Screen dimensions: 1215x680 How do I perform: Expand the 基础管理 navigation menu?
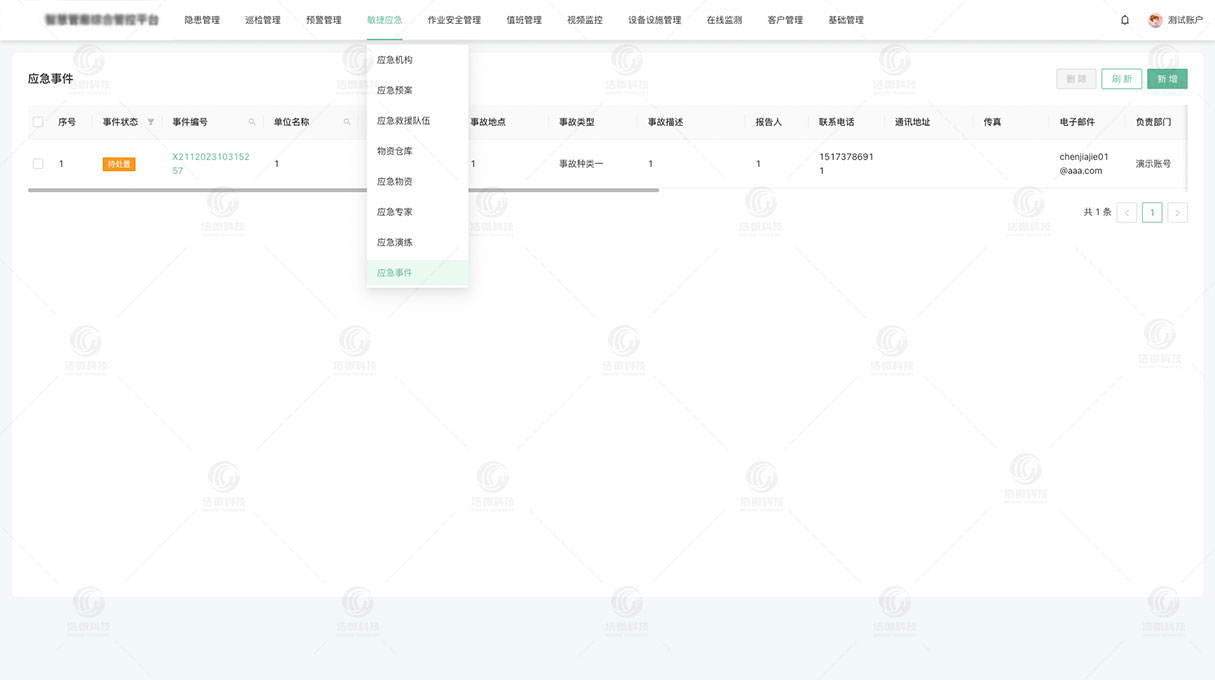point(845,20)
